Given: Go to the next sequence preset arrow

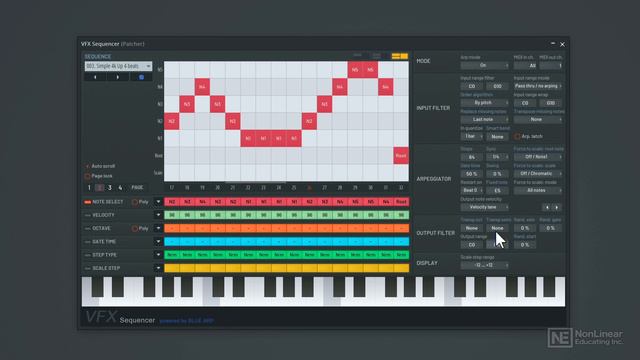Looking at the screenshot, I should pyautogui.click(x=118, y=77).
